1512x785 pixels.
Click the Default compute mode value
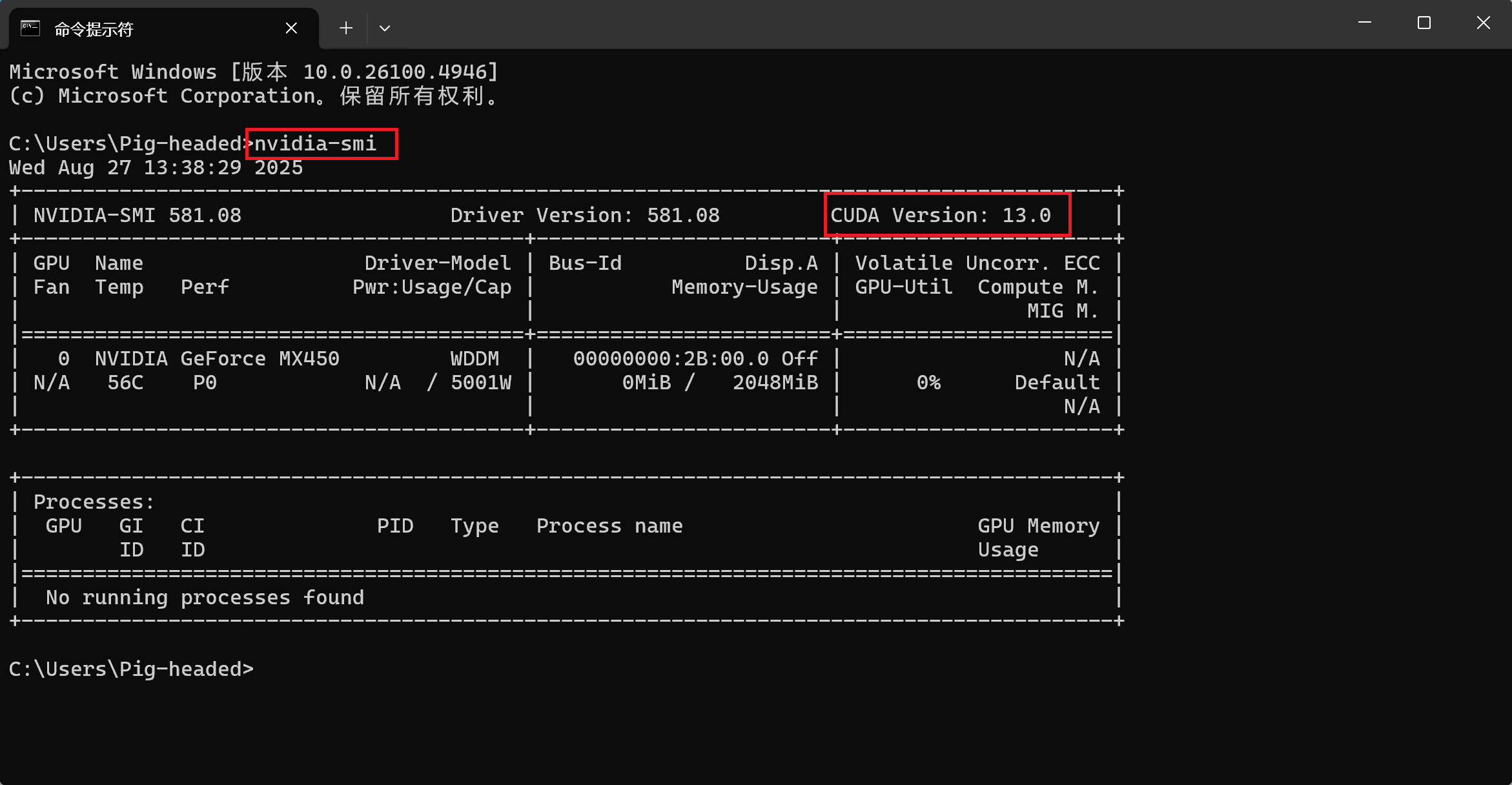(1057, 382)
